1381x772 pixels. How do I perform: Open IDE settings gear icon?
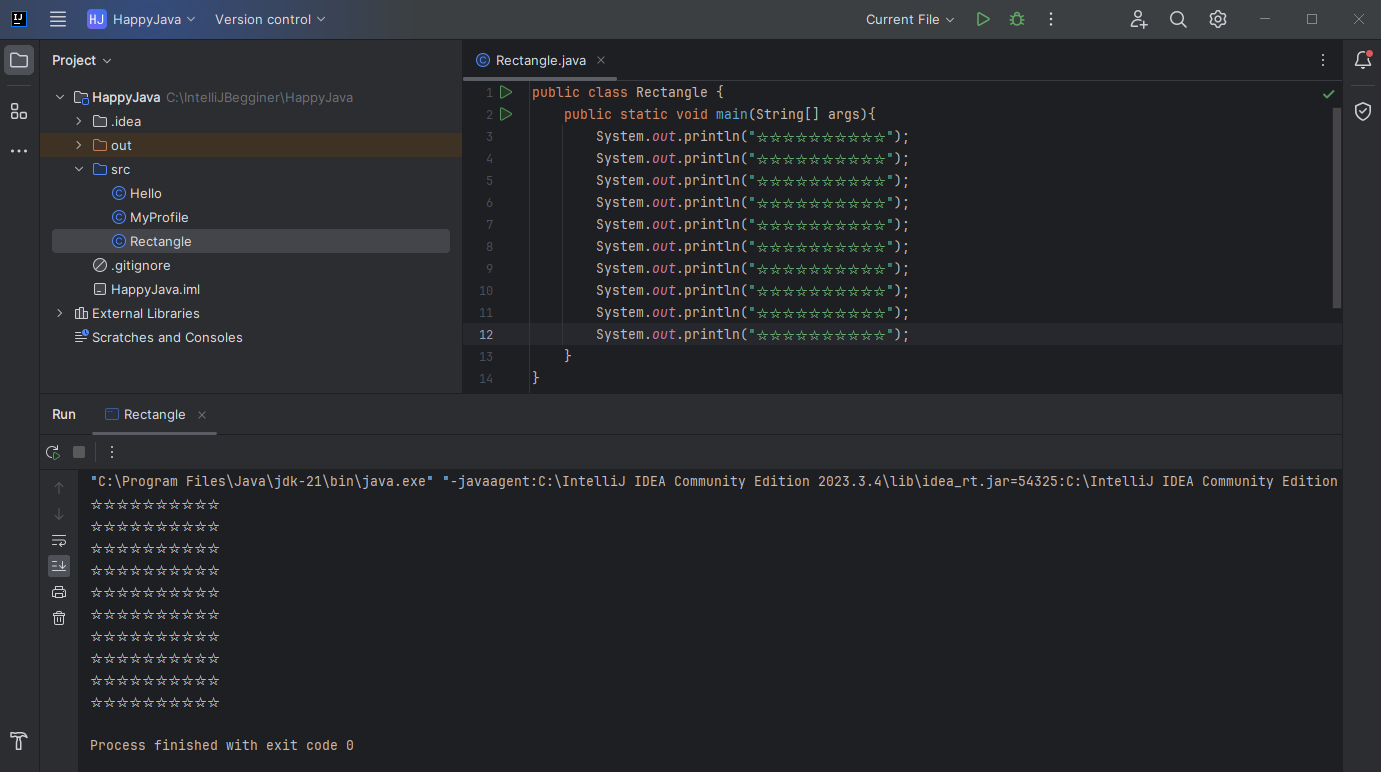[1217, 19]
